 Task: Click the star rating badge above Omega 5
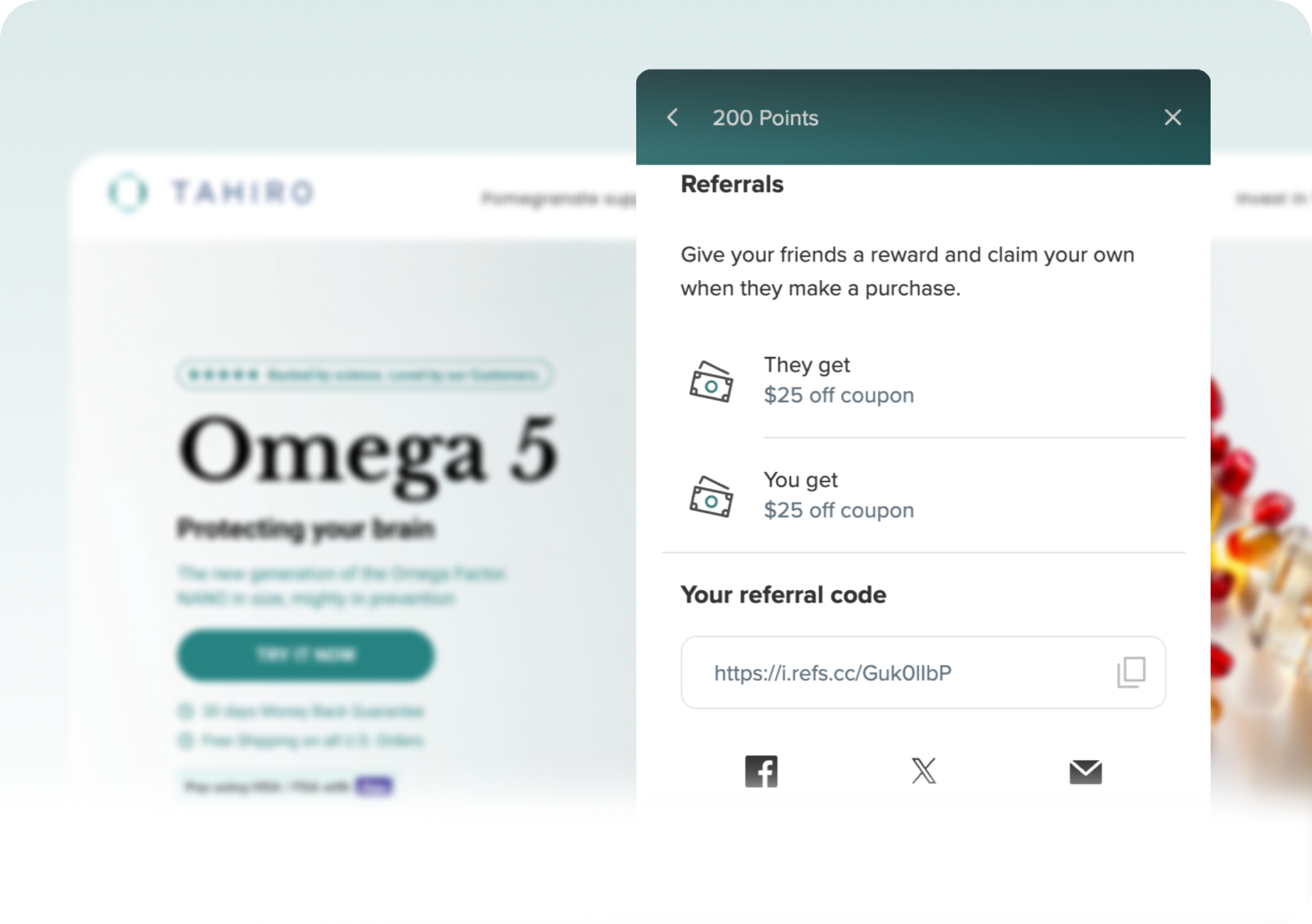pos(364,375)
